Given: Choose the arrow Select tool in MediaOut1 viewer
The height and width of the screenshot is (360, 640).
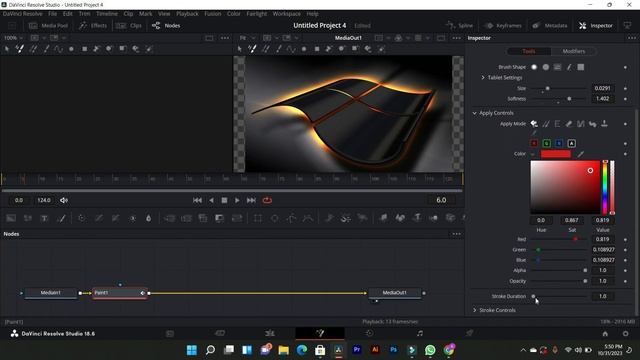Looking at the screenshot, I should tap(240, 49).
